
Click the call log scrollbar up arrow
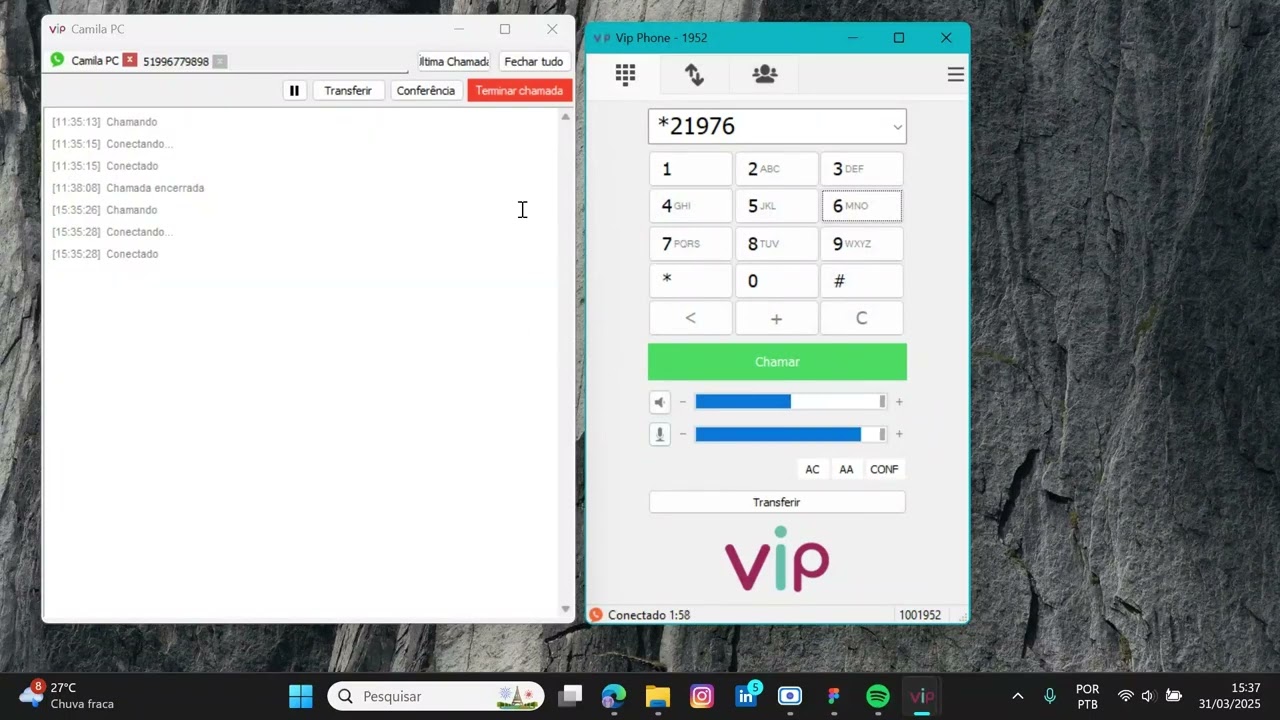pyautogui.click(x=565, y=117)
